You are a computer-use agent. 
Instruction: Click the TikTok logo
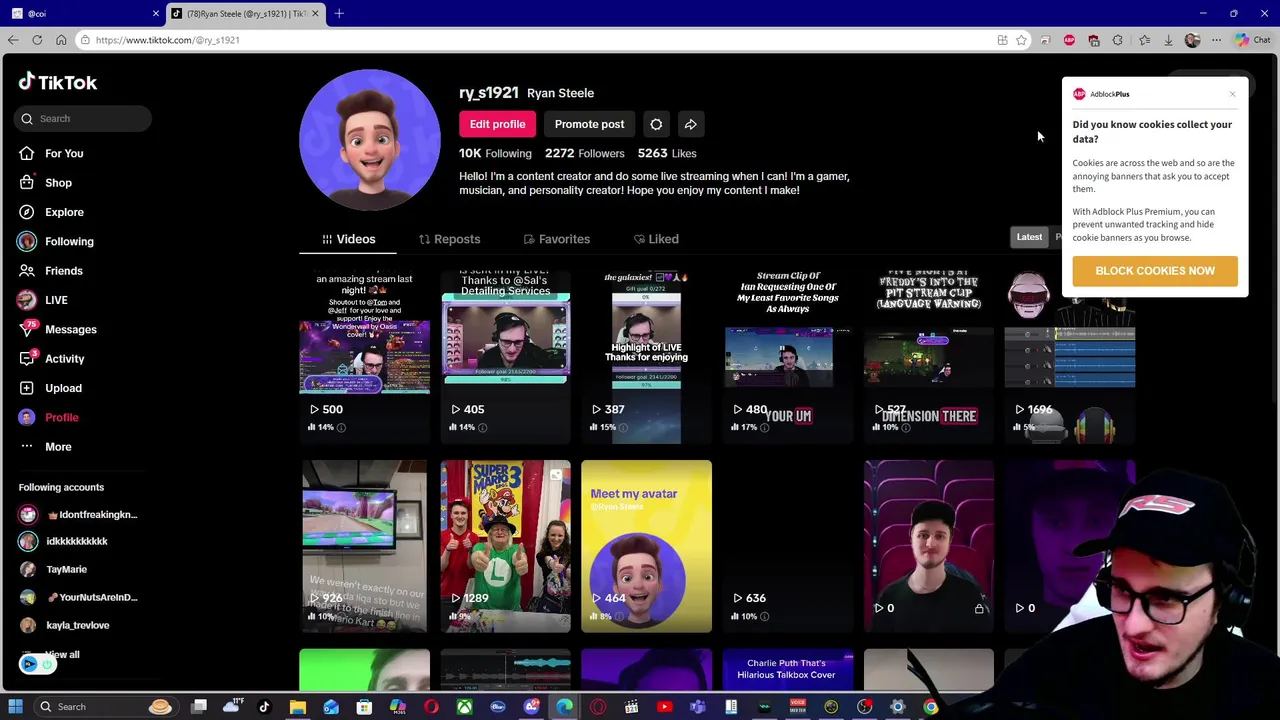click(x=58, y=82)
